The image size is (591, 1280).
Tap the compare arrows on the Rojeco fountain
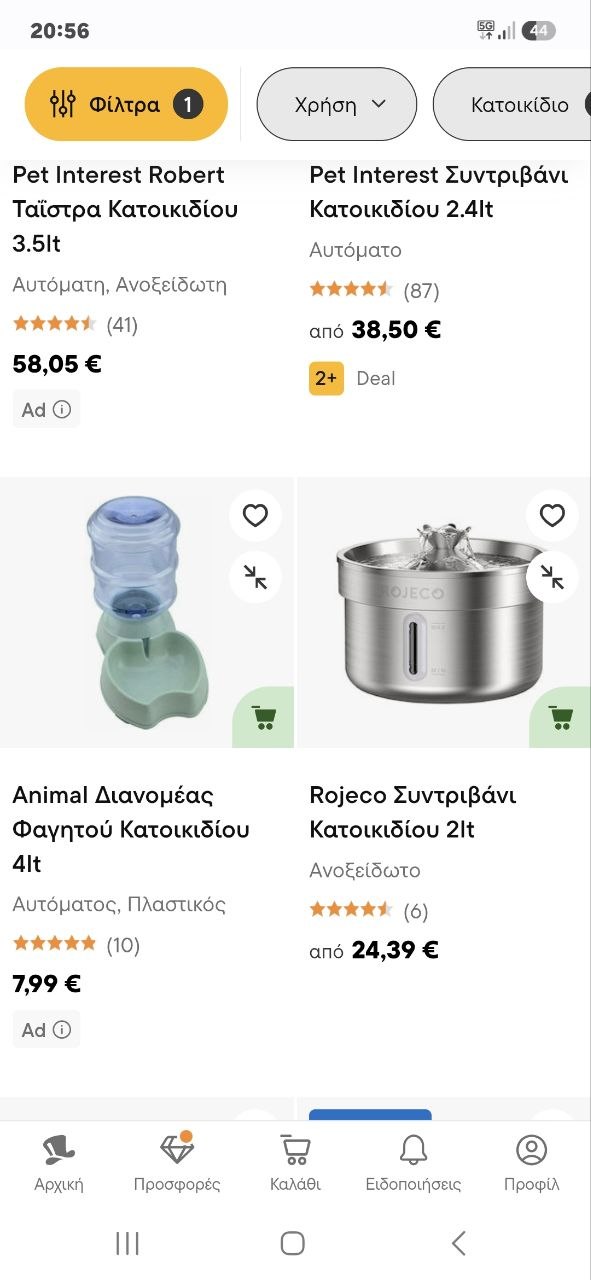[x=553, y=577]
